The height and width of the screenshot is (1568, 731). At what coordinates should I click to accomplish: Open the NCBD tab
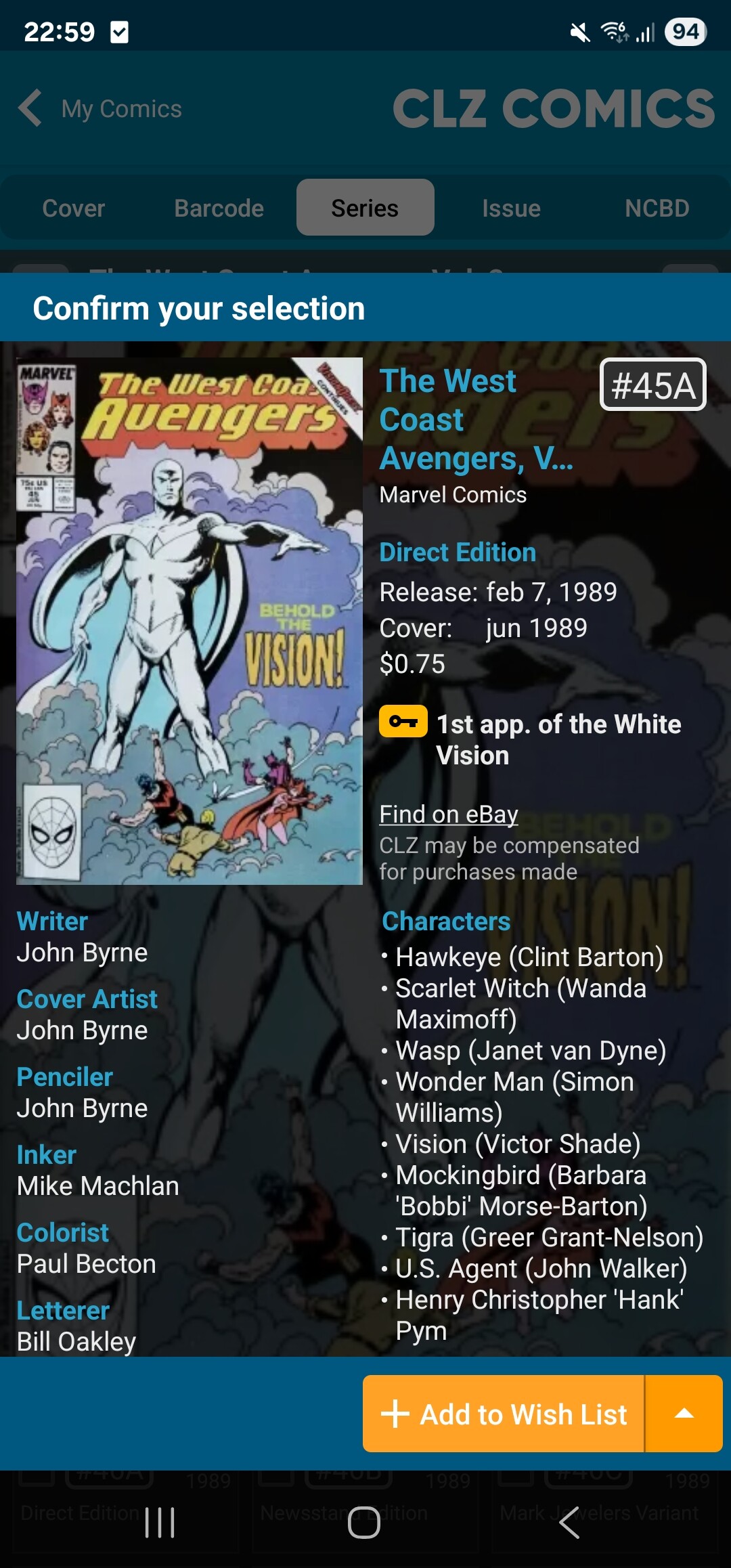click(x=657, y=208)
